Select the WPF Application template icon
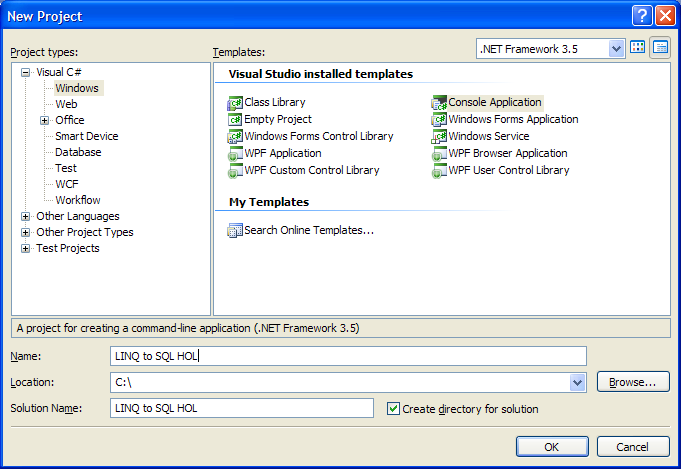 click(235, 154)
